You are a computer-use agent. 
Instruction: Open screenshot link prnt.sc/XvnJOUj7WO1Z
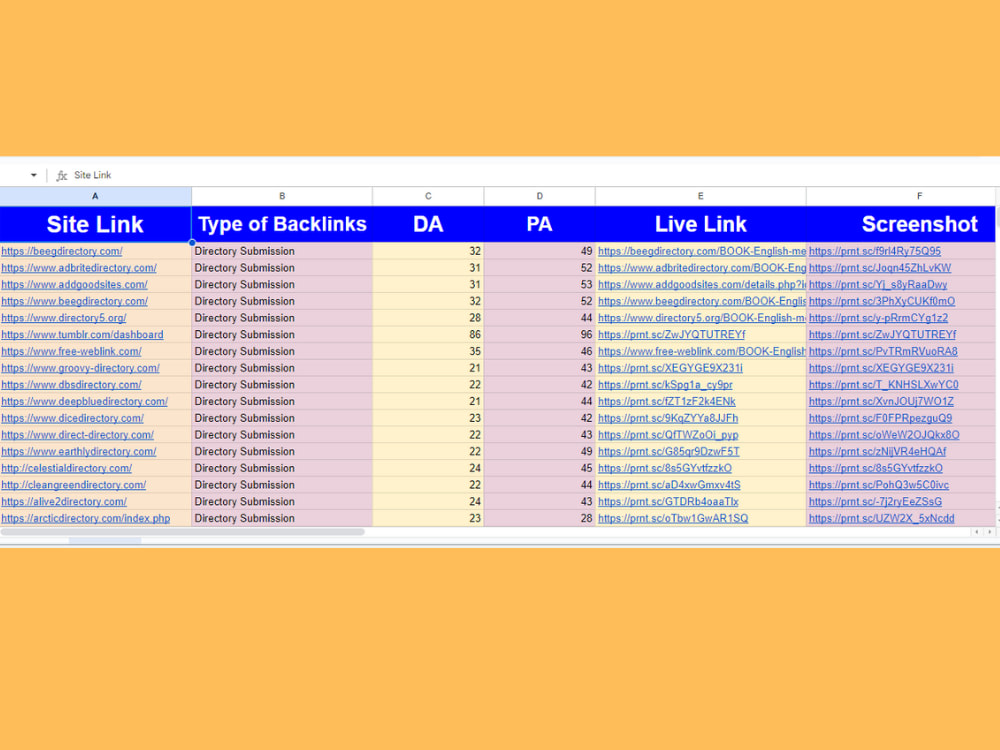[x=881, y=401]
